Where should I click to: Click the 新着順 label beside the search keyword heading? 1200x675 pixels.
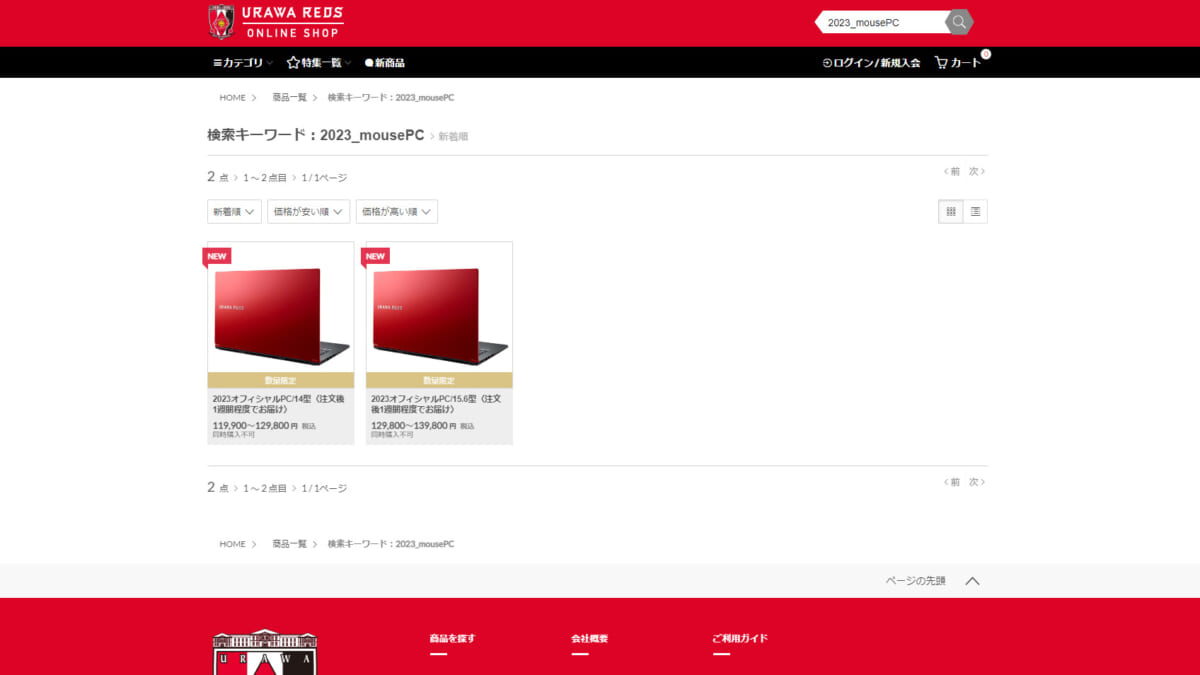tap(453, 136)
